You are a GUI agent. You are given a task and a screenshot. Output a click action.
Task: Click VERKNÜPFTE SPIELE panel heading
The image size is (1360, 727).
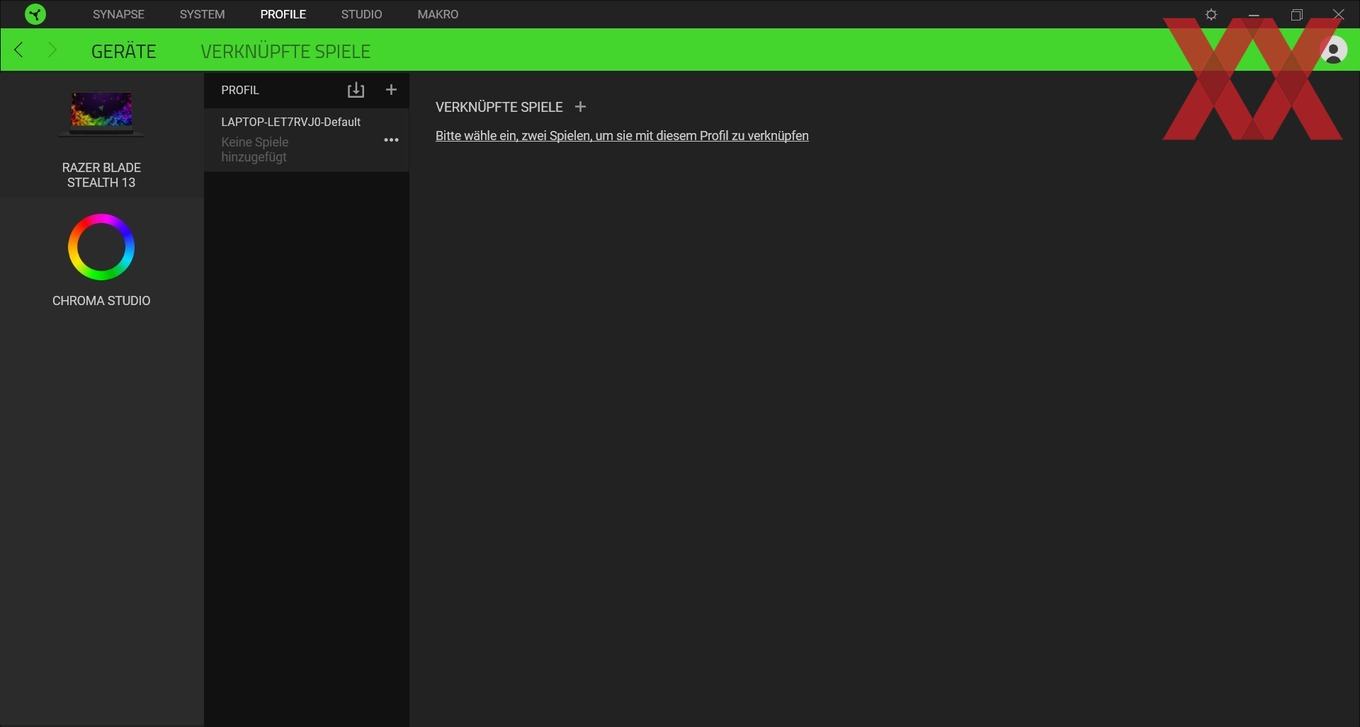pyautogui.click(x=499, y=107)
